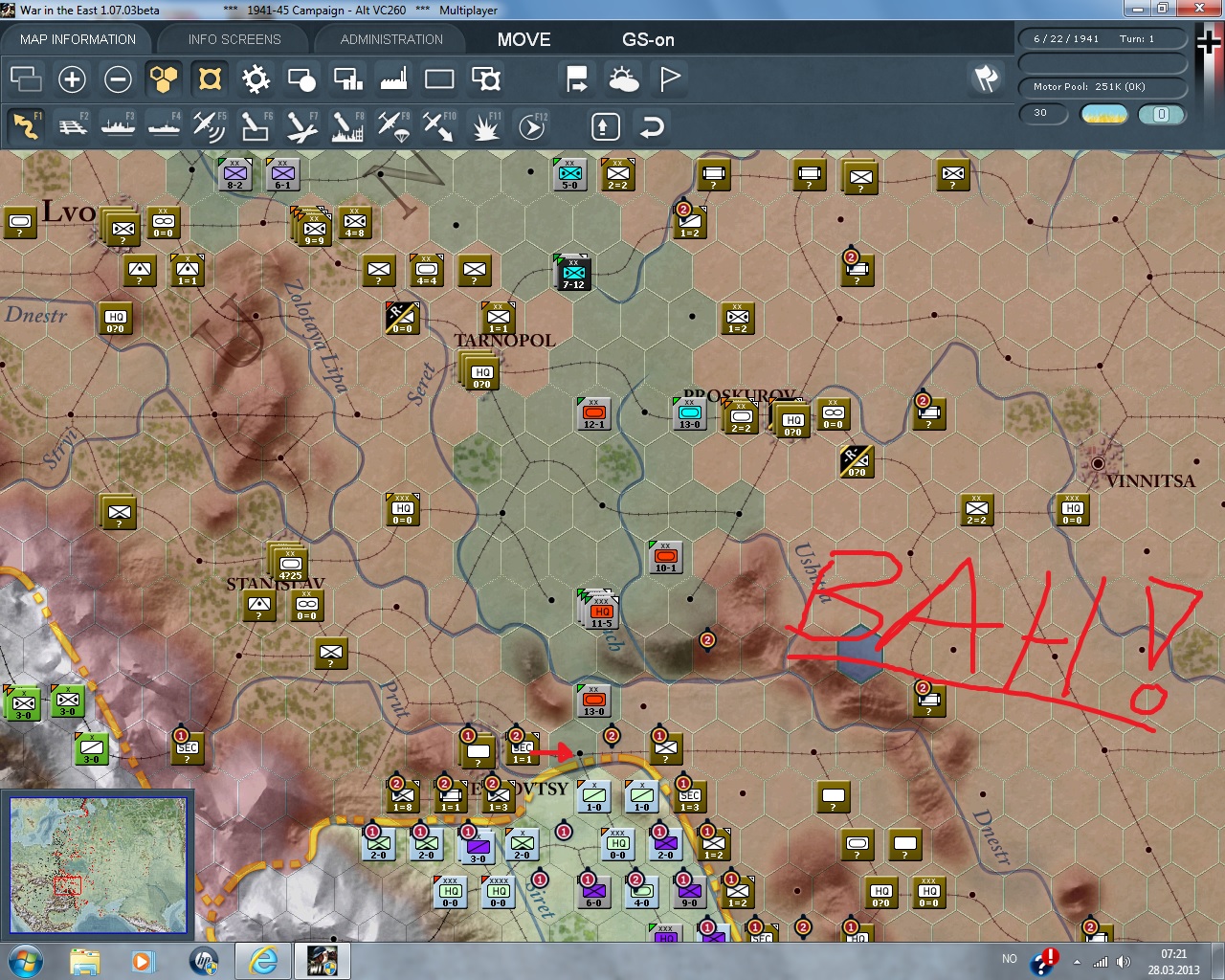Screen dimensions: 1225x980
Task: Select the 6-1 purple unit counter
Action: click(282, 174)
